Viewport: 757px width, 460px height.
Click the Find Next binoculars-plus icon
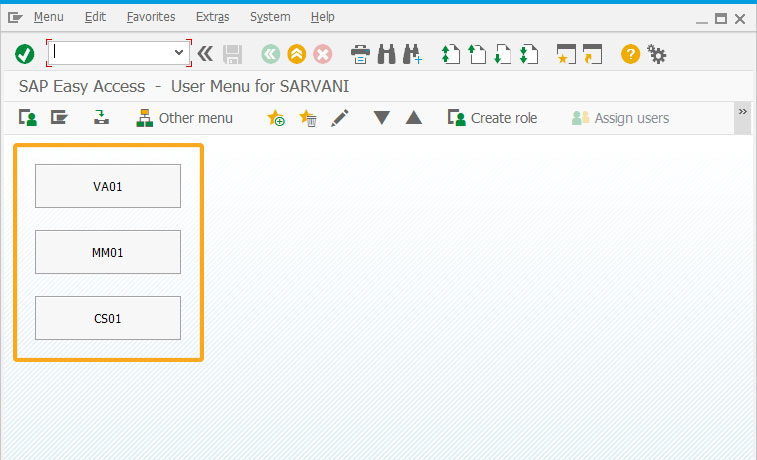click(413, 54)
